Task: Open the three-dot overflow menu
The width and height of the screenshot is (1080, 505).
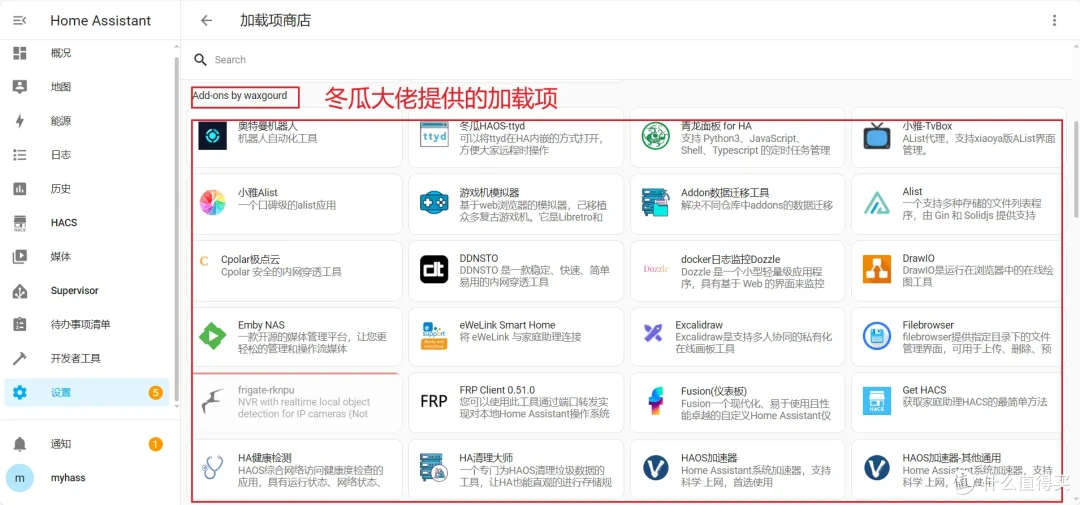Action: click(1054, 21)
